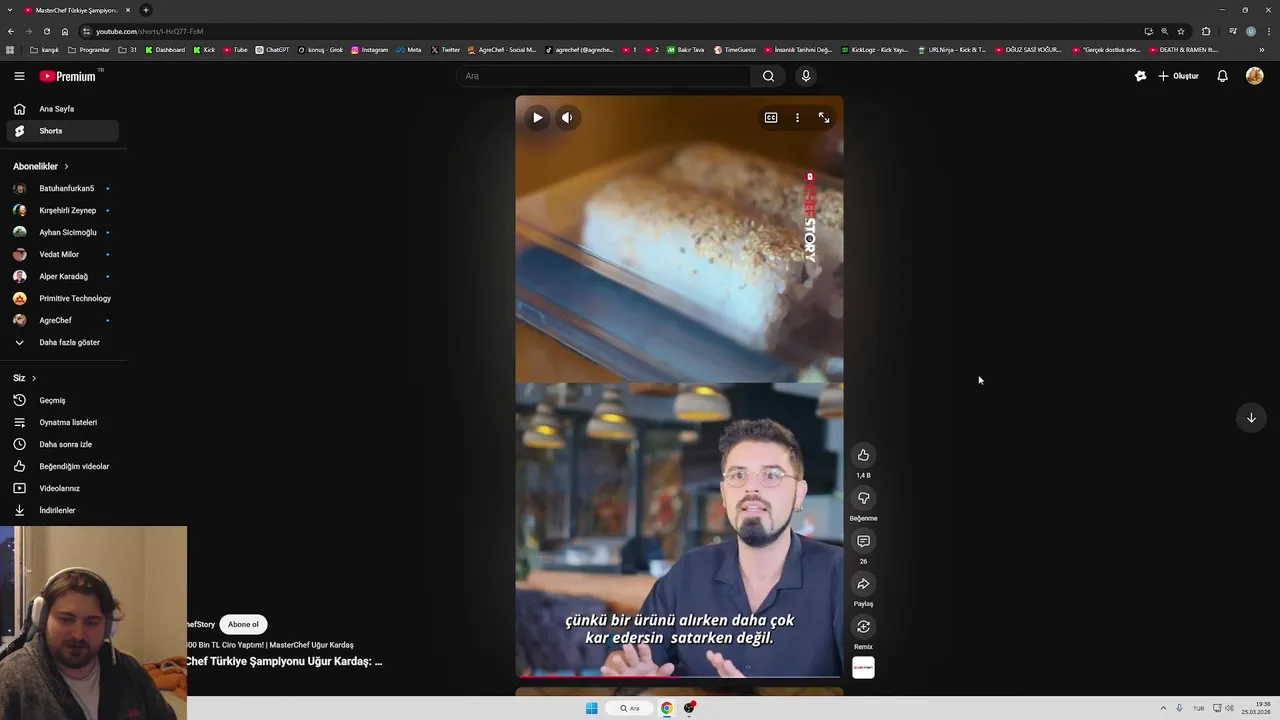Open the comments panel with 26 comments
The image size is (1280, 720).
(x=863, y=541)
